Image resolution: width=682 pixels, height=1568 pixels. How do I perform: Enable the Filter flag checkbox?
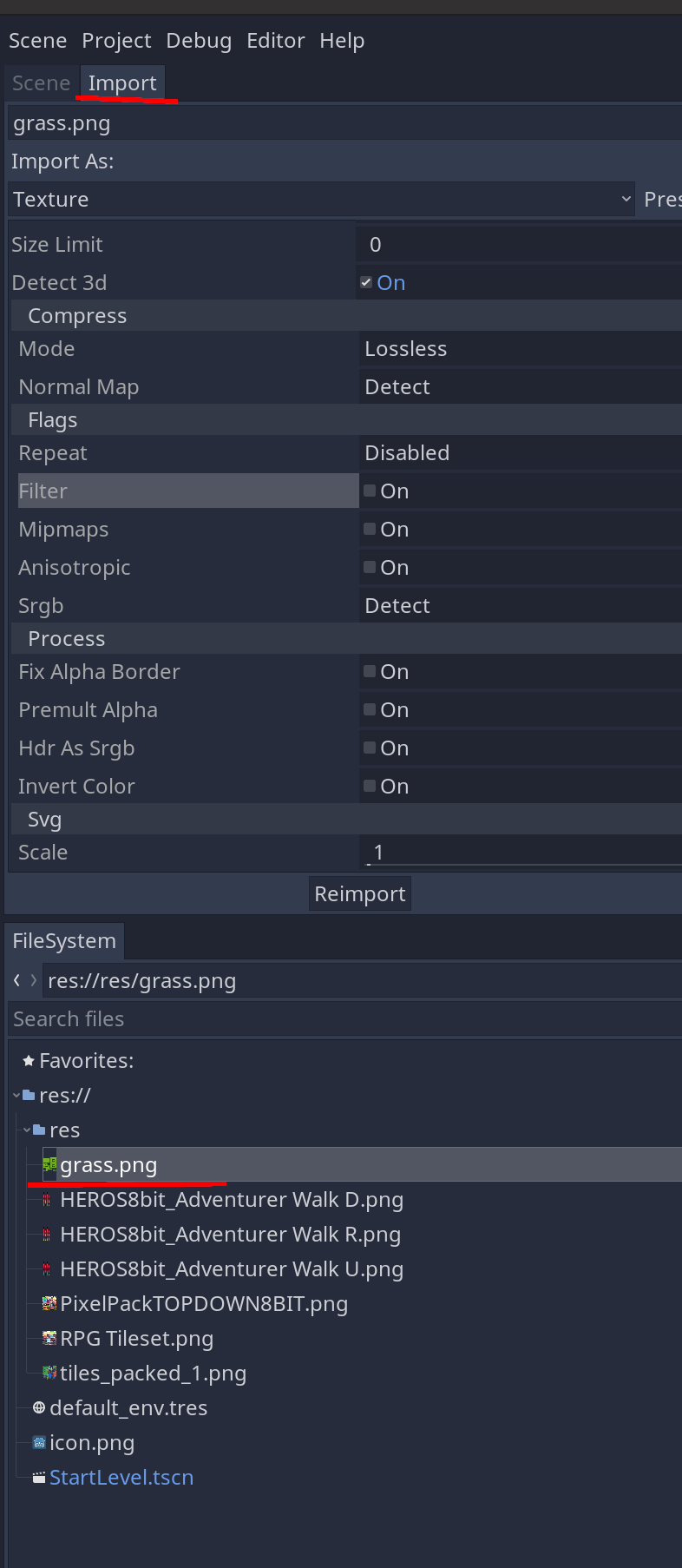tap(370, 491)
